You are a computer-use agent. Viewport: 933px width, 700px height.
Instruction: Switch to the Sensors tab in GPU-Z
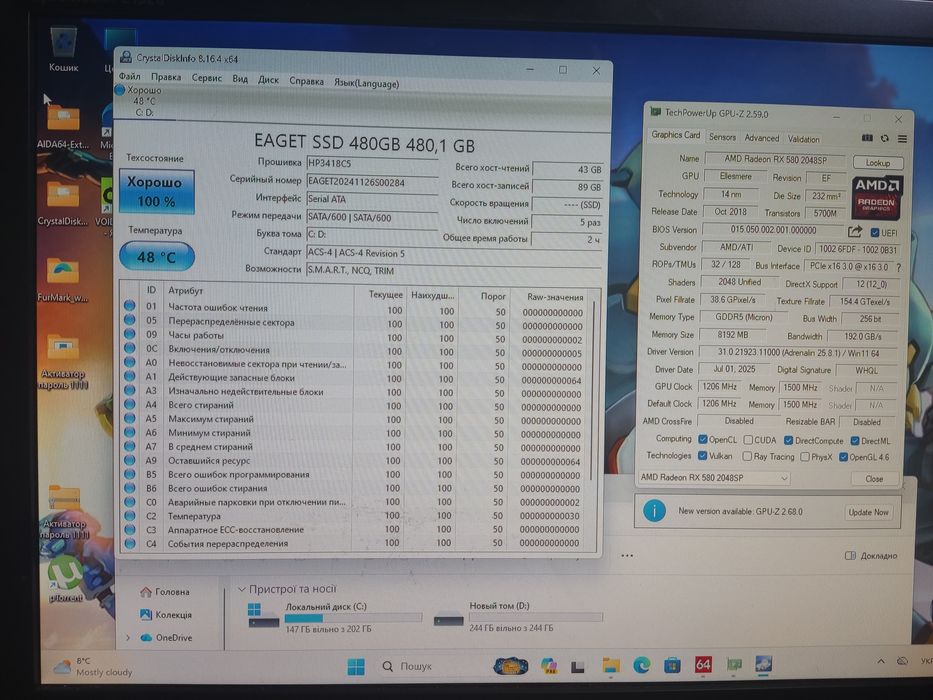[722, 137]
